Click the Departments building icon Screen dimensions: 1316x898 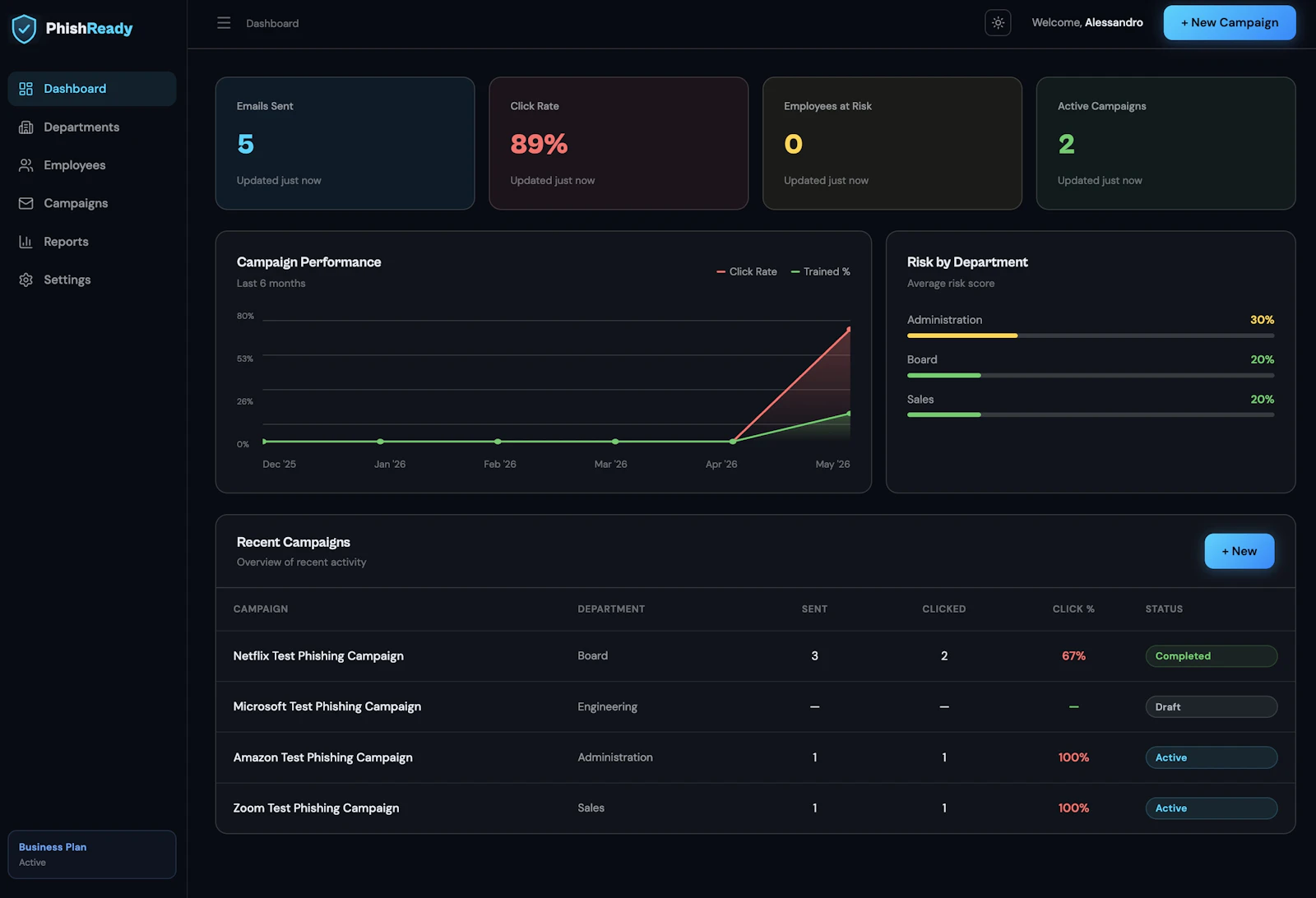click(x=25, y=127)
